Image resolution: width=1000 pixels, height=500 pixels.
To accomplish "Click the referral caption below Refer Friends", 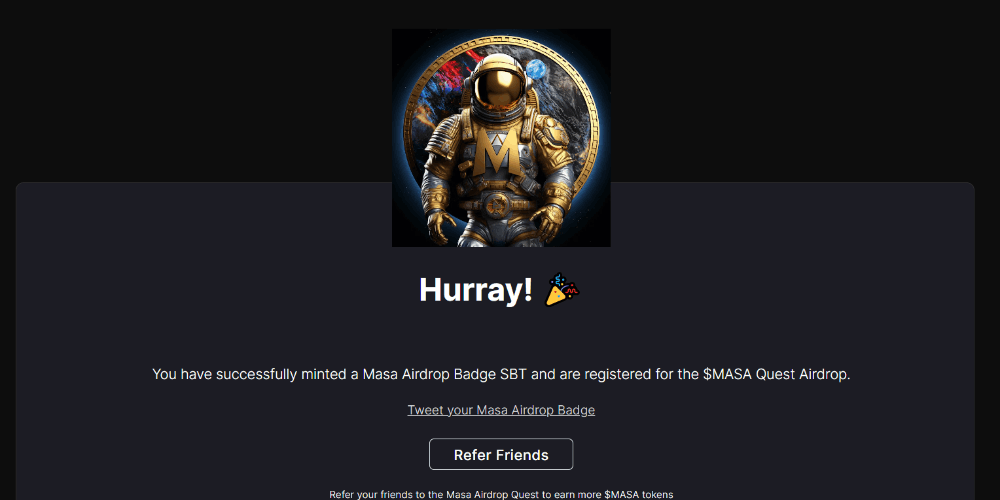I will (501, 494).
